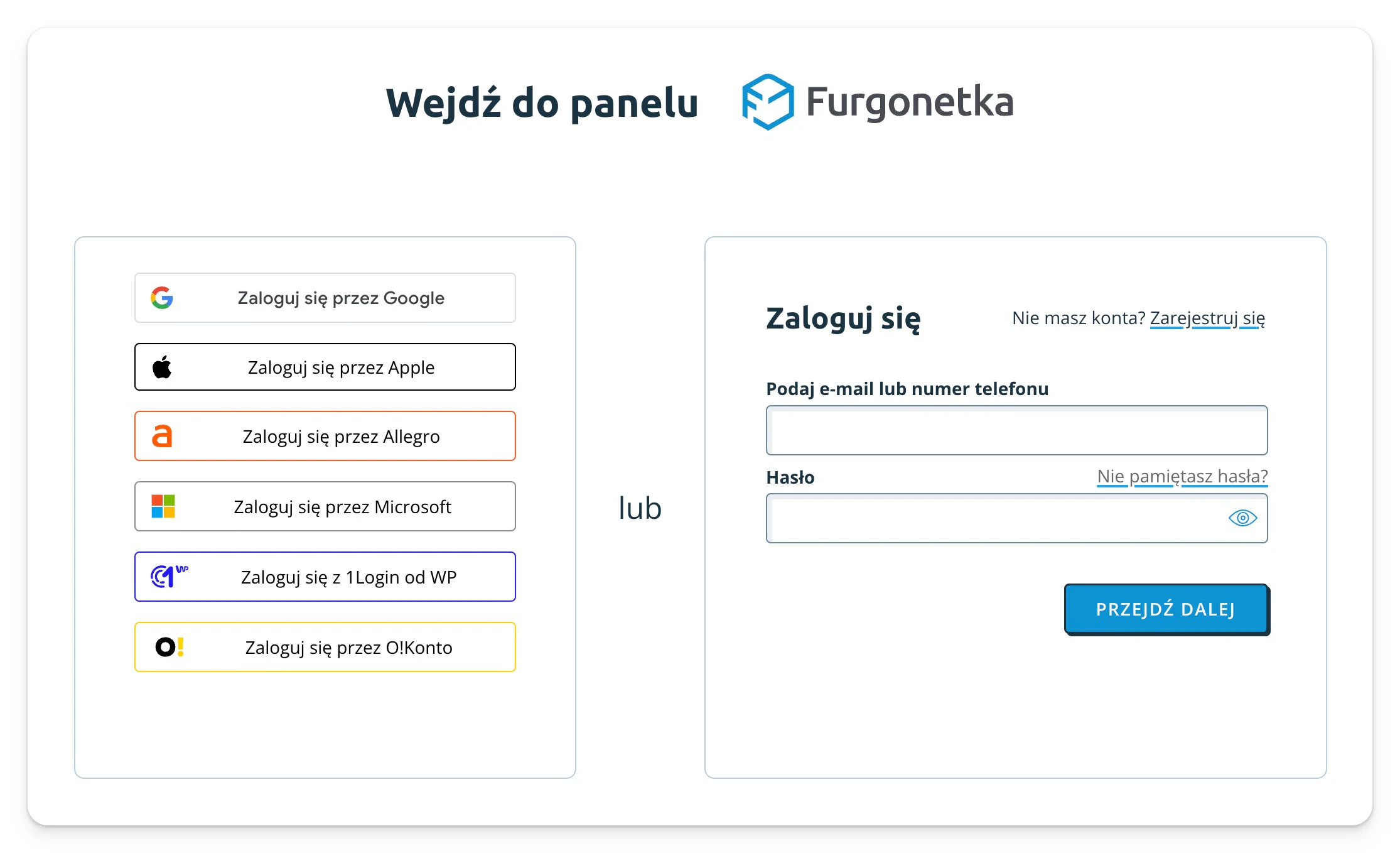Click the O!Konto logo icon
Viewport: 1400px width, 853px height.
pos(170,647)
